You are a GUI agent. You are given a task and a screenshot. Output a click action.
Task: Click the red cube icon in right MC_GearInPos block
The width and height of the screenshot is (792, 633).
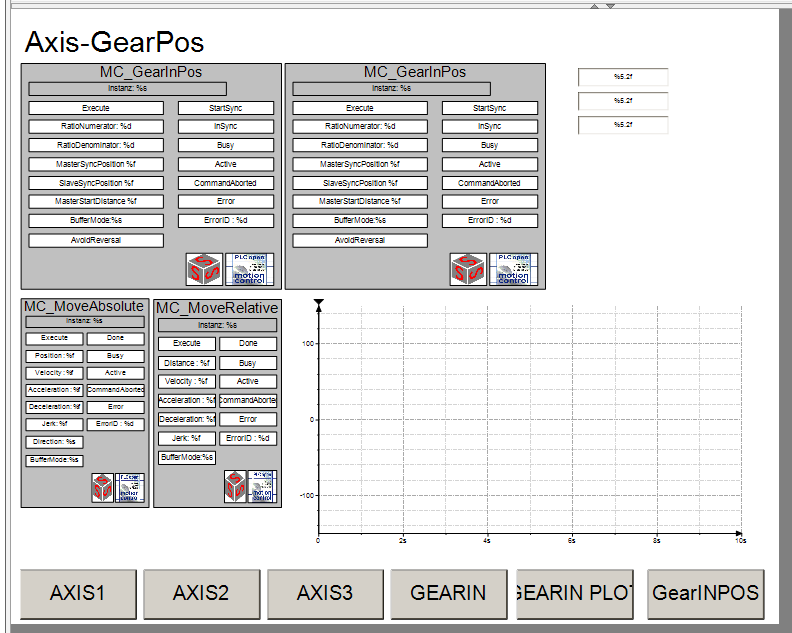click(467, 269)
